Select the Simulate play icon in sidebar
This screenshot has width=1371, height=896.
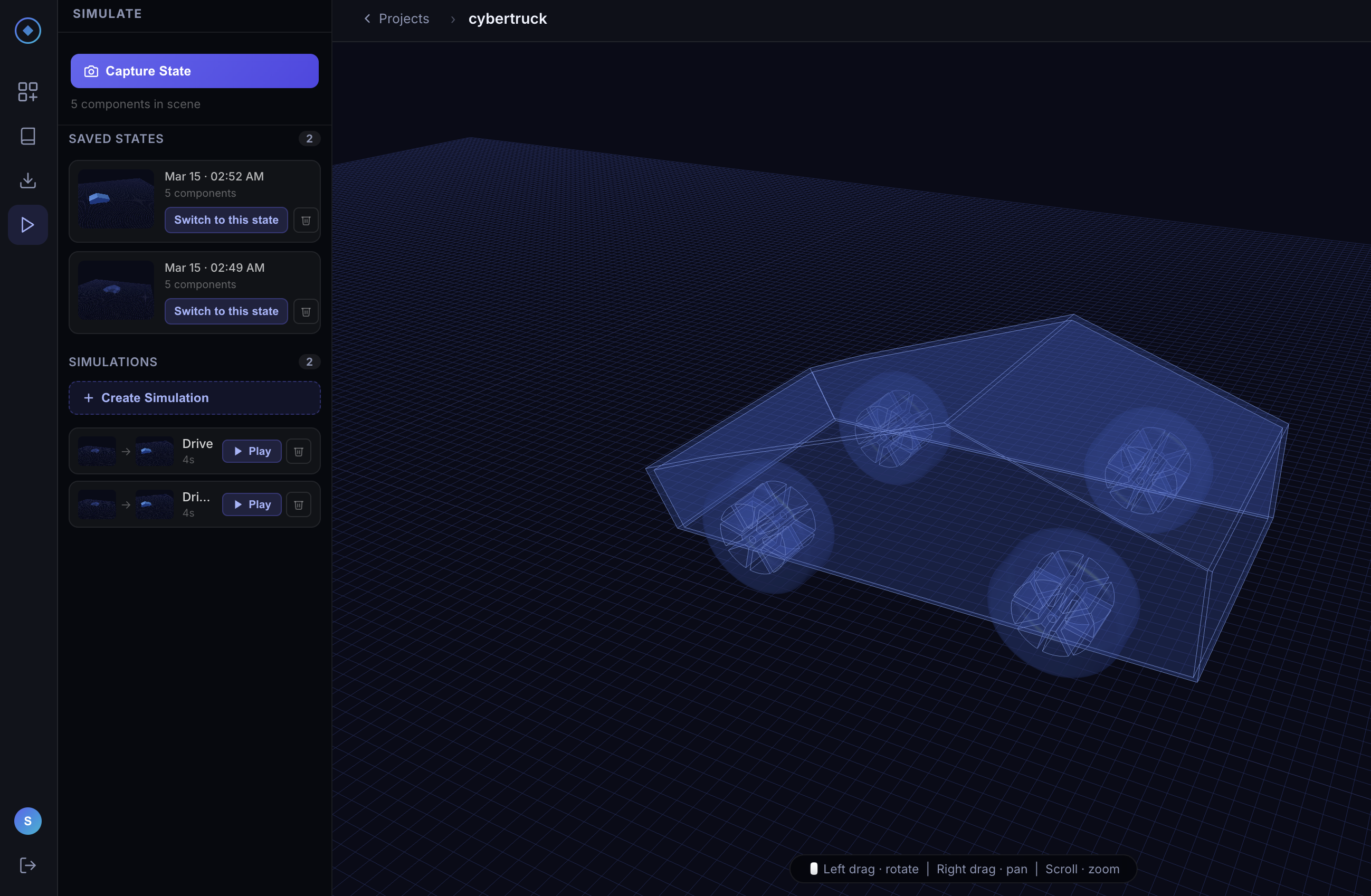pyautogui.click(x=27, y=225)
